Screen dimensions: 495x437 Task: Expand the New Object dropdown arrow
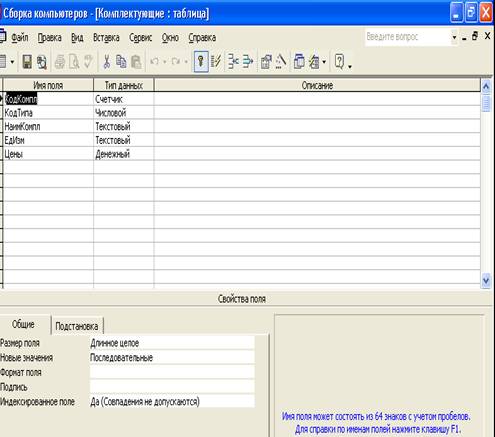pyautogui.click(x=324, y=62)
